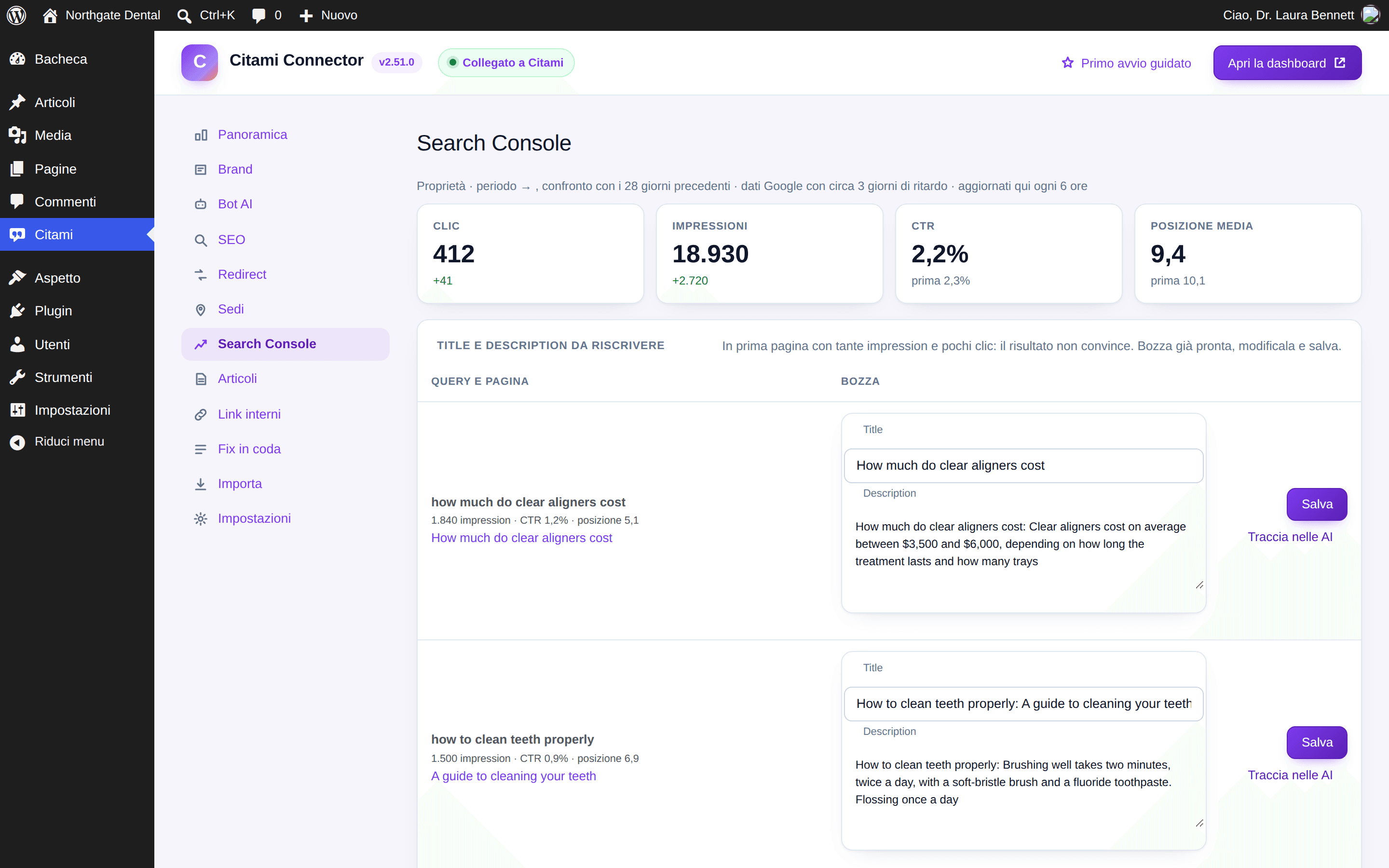
Task: Open the Aspetto paintbrush icon
Action: pyautogui.click(x=17, y=278)
